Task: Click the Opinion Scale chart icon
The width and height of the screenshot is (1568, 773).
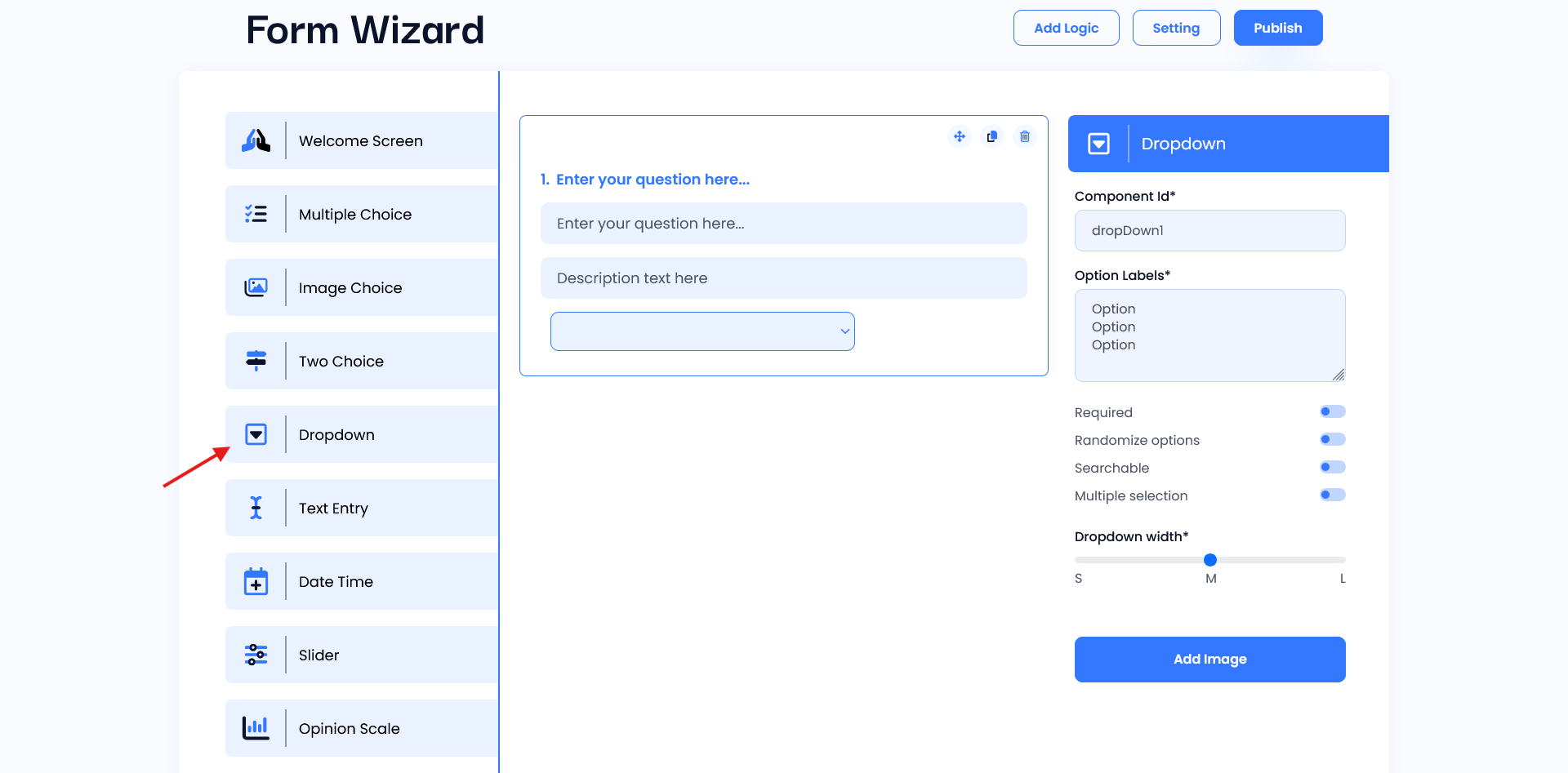Action: pos(256,728)
